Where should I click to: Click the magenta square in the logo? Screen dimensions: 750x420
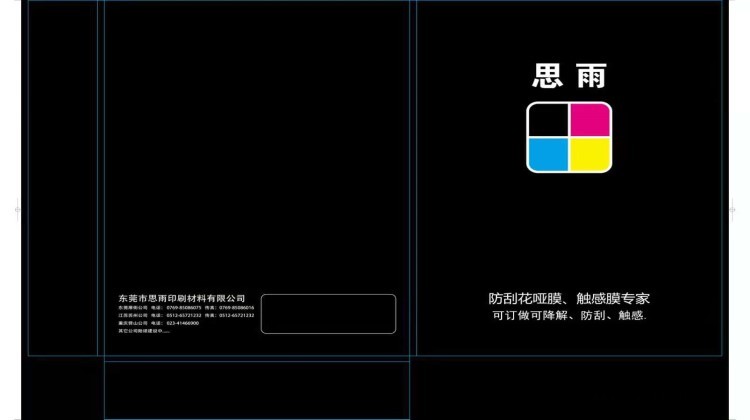pyautogui.click(x=590, y=120)
